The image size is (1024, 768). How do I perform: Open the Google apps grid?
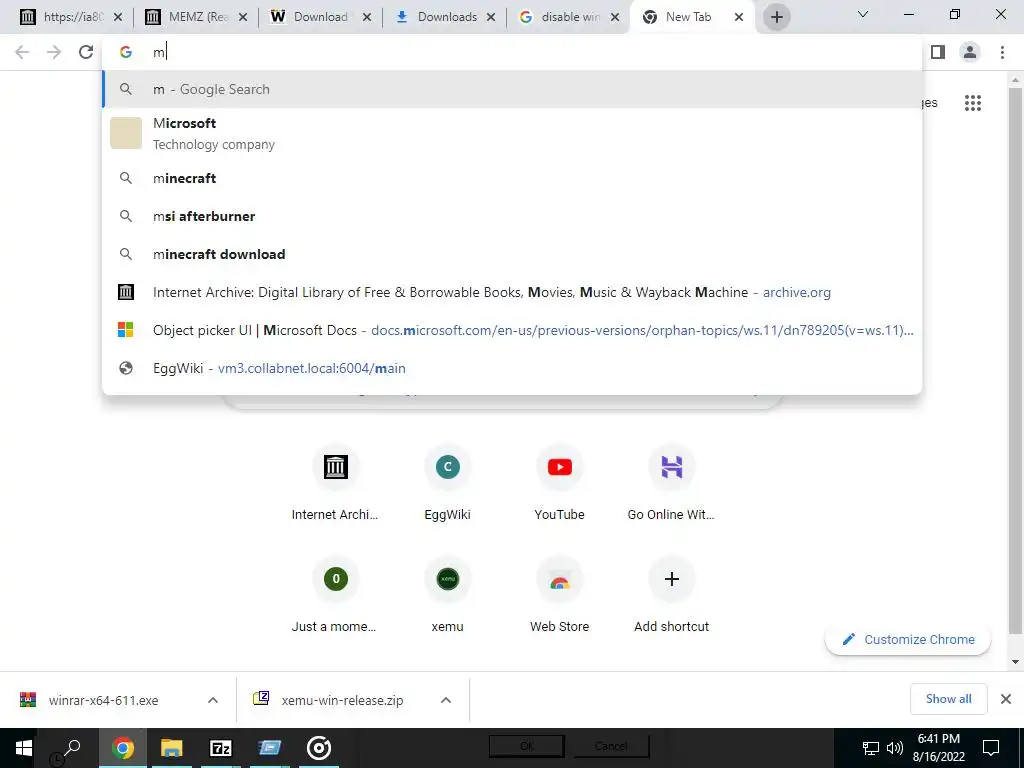coord(972,103)
